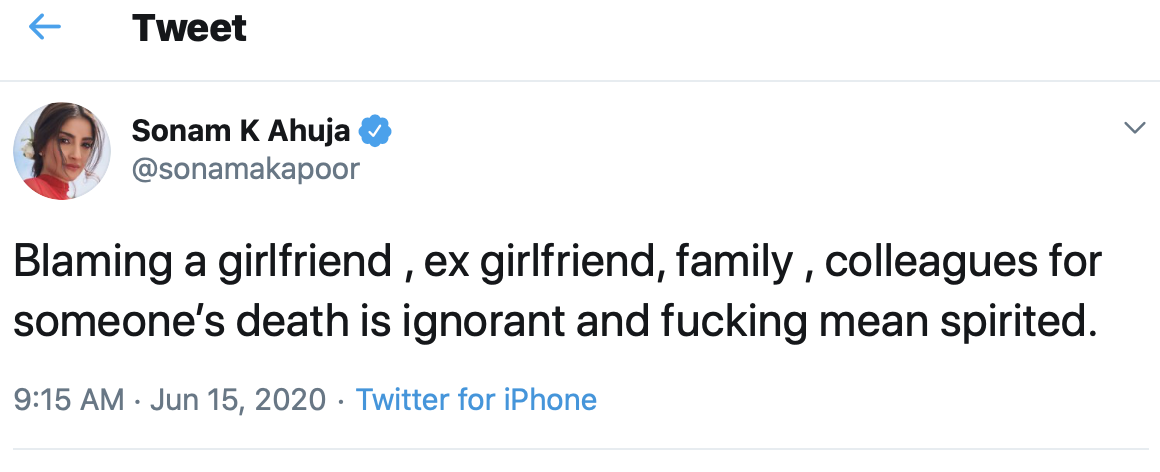Visit the @sonamakapoor handle link
This screenshot has height=472, width=1160.
(x=246, y=168)
